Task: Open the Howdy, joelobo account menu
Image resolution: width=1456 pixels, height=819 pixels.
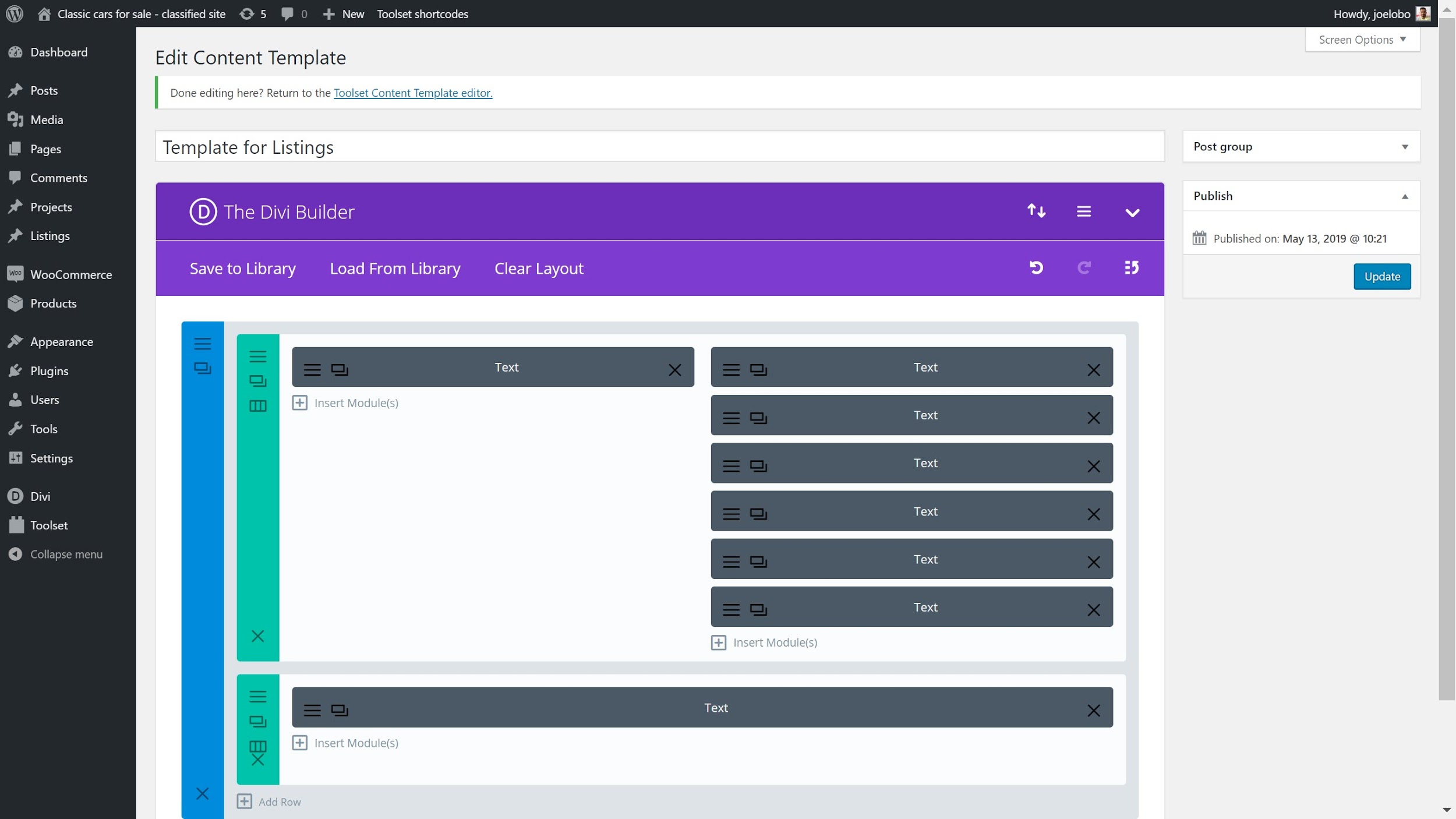Action: [1381, 13]
